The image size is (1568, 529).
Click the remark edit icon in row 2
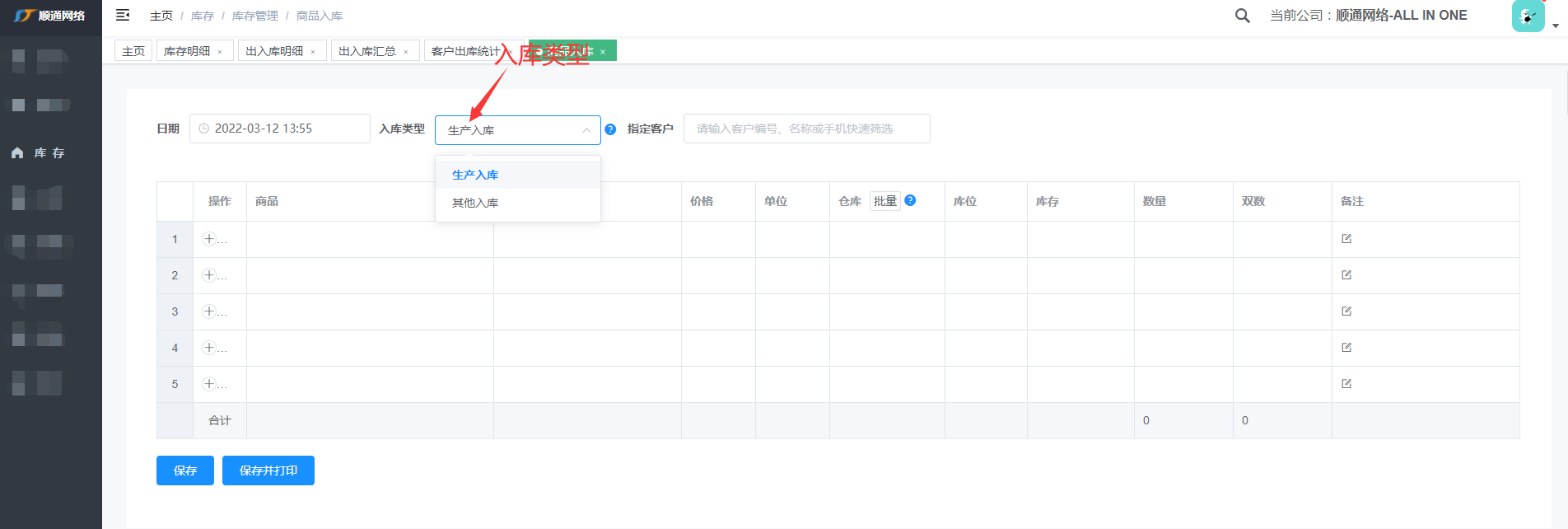(1346, 275)
